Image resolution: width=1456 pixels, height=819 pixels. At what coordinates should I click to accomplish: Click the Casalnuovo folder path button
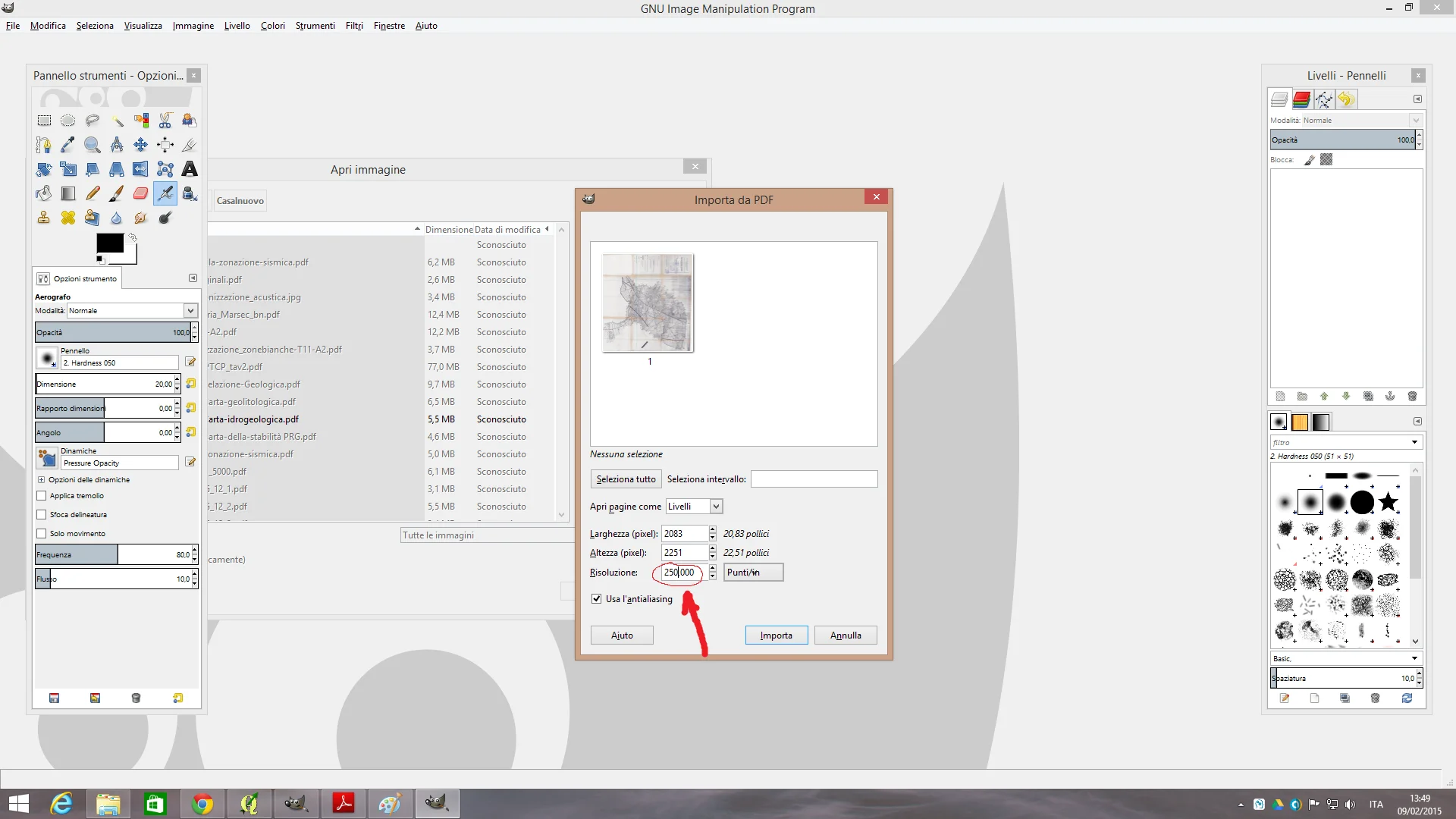click(240, 201)
